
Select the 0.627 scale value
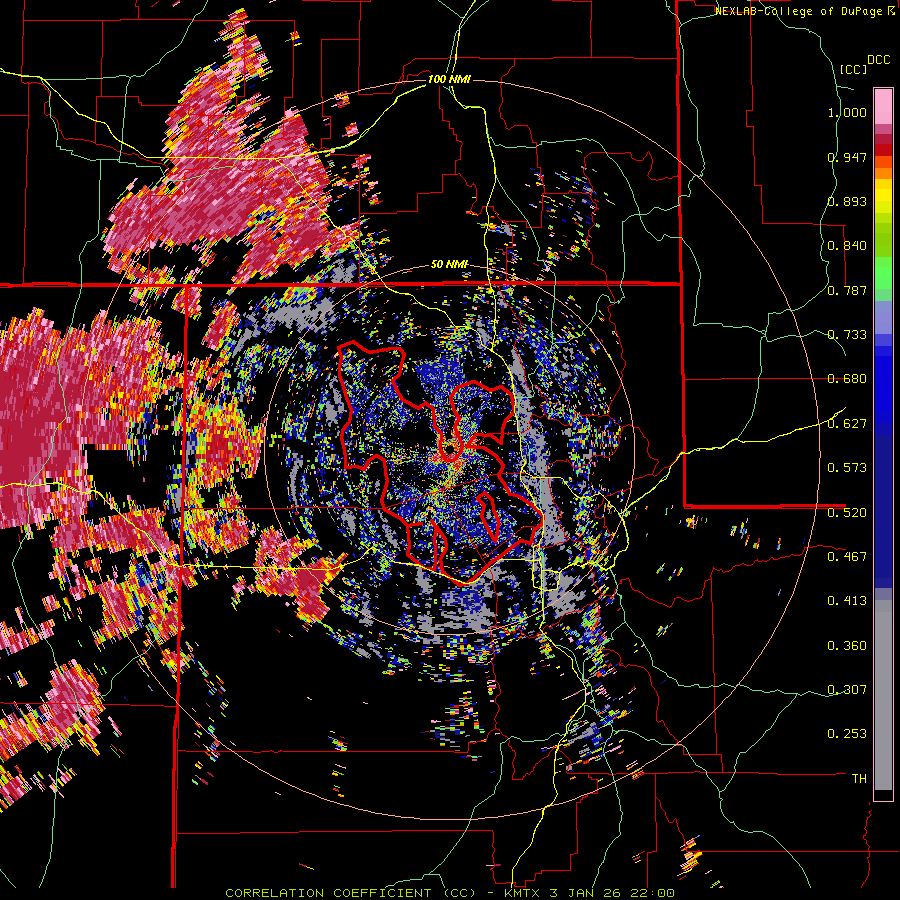[847, 424]
